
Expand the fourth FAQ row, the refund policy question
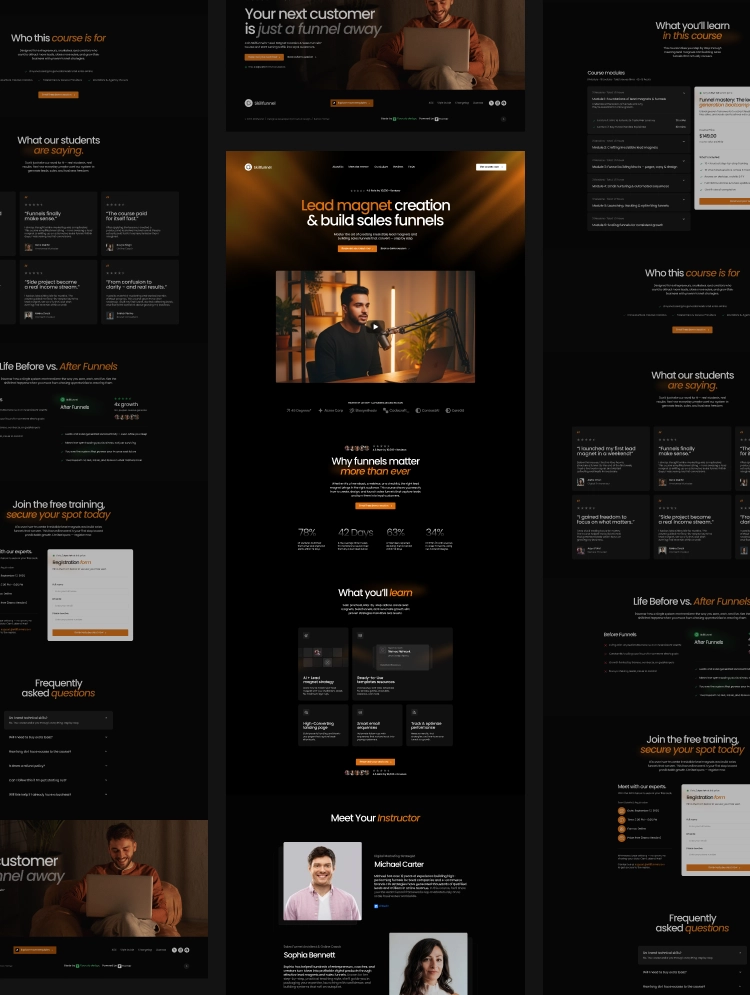coord(58,766)
